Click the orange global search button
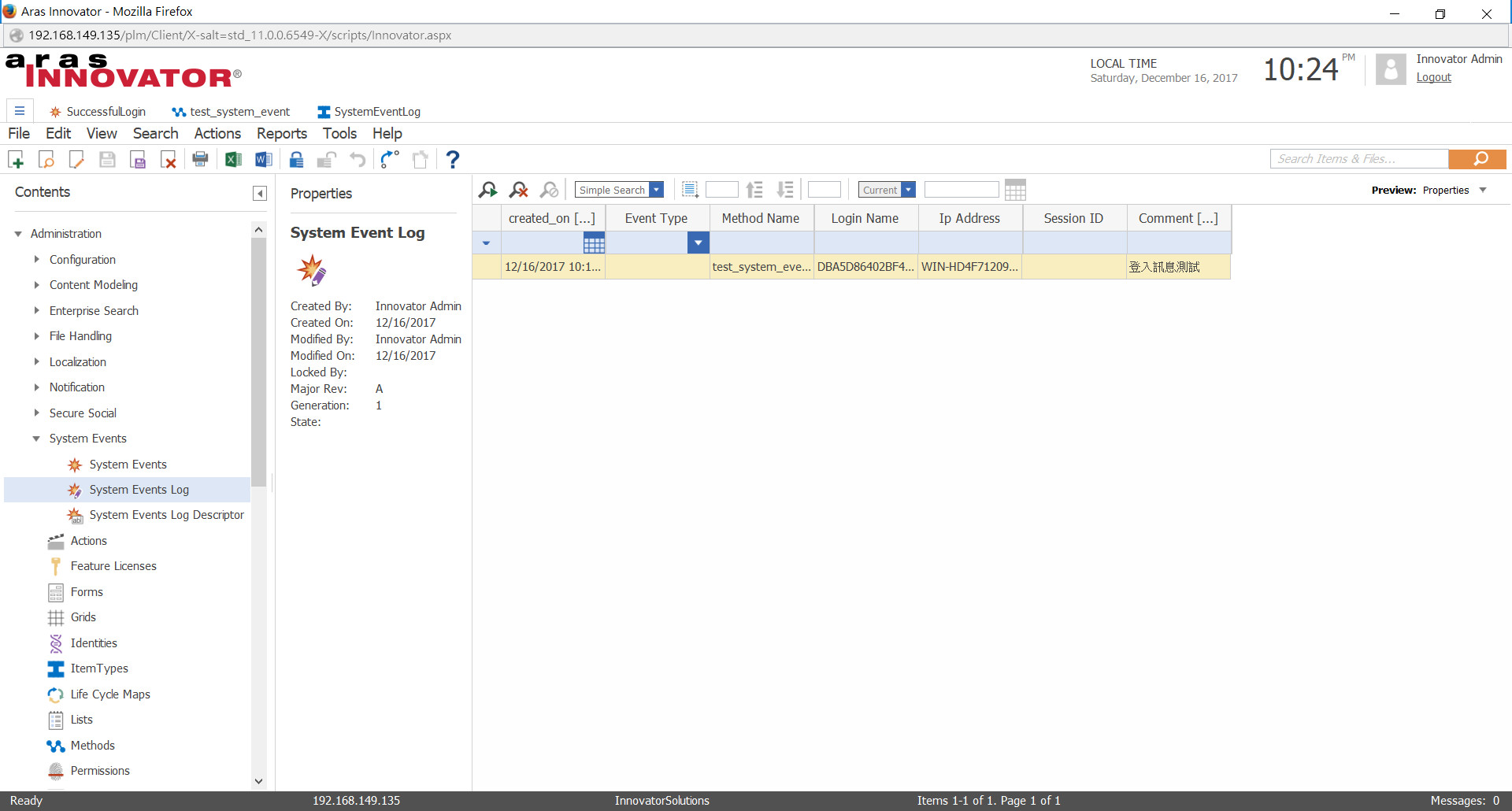Image resolution: width=1512 pixels, height=811 pixels. click(1477, 159)
